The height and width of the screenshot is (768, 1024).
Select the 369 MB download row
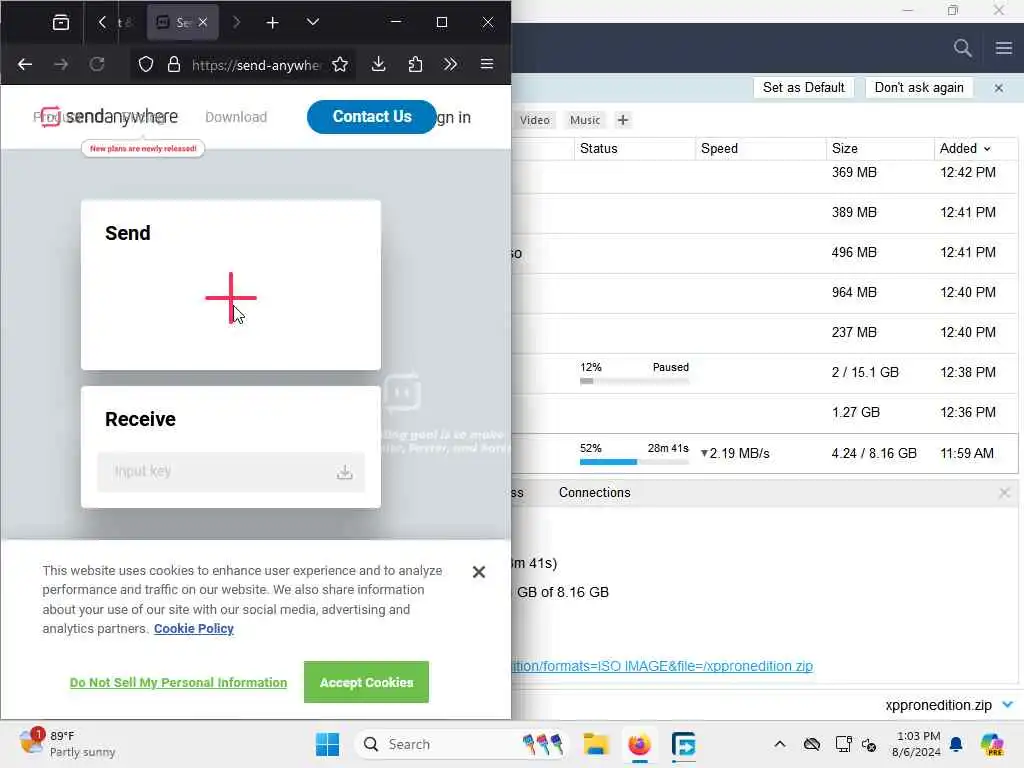click(765, 173)
